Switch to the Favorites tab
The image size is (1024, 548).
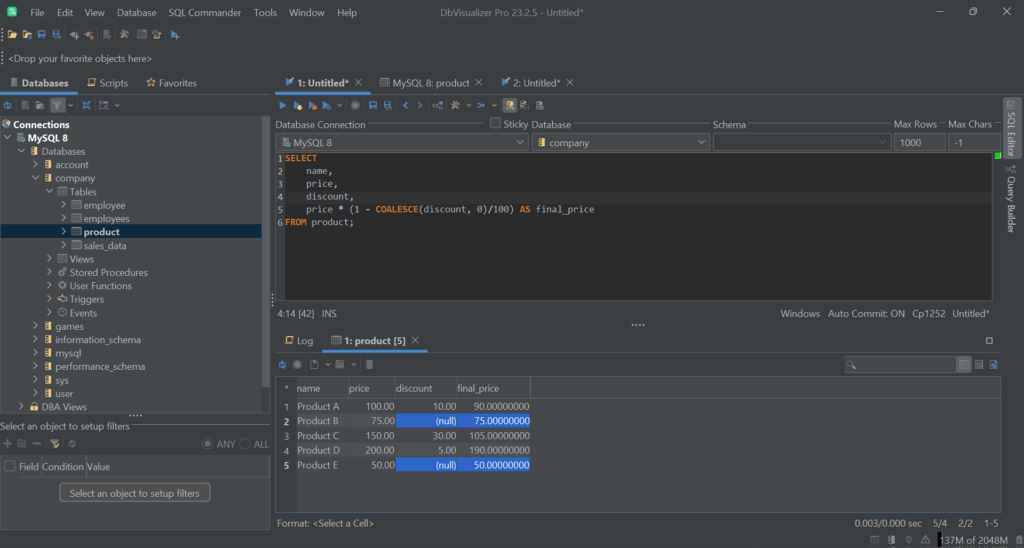pos(172,83)
